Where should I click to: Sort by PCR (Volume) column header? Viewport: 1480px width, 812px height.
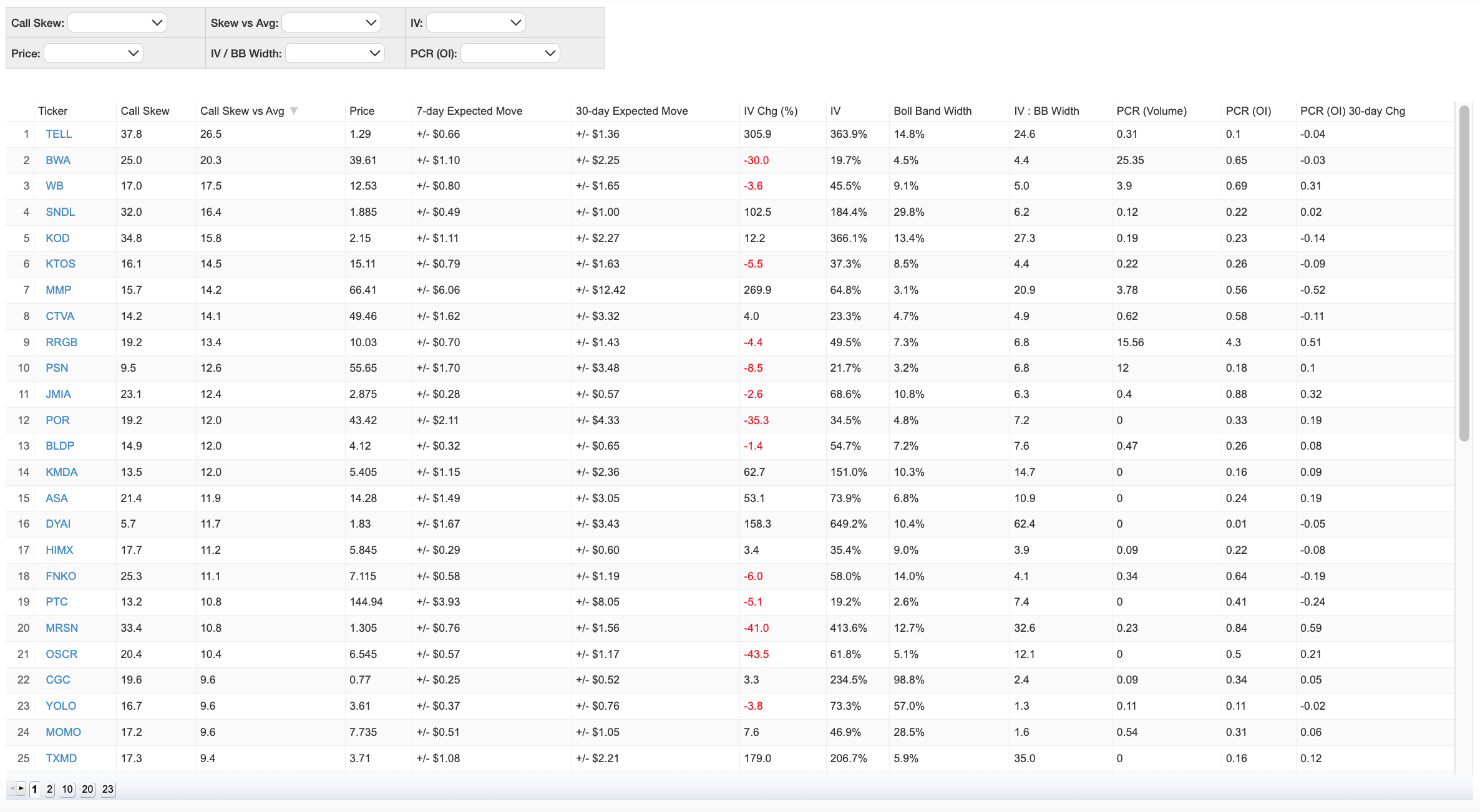click(1151, 111)
